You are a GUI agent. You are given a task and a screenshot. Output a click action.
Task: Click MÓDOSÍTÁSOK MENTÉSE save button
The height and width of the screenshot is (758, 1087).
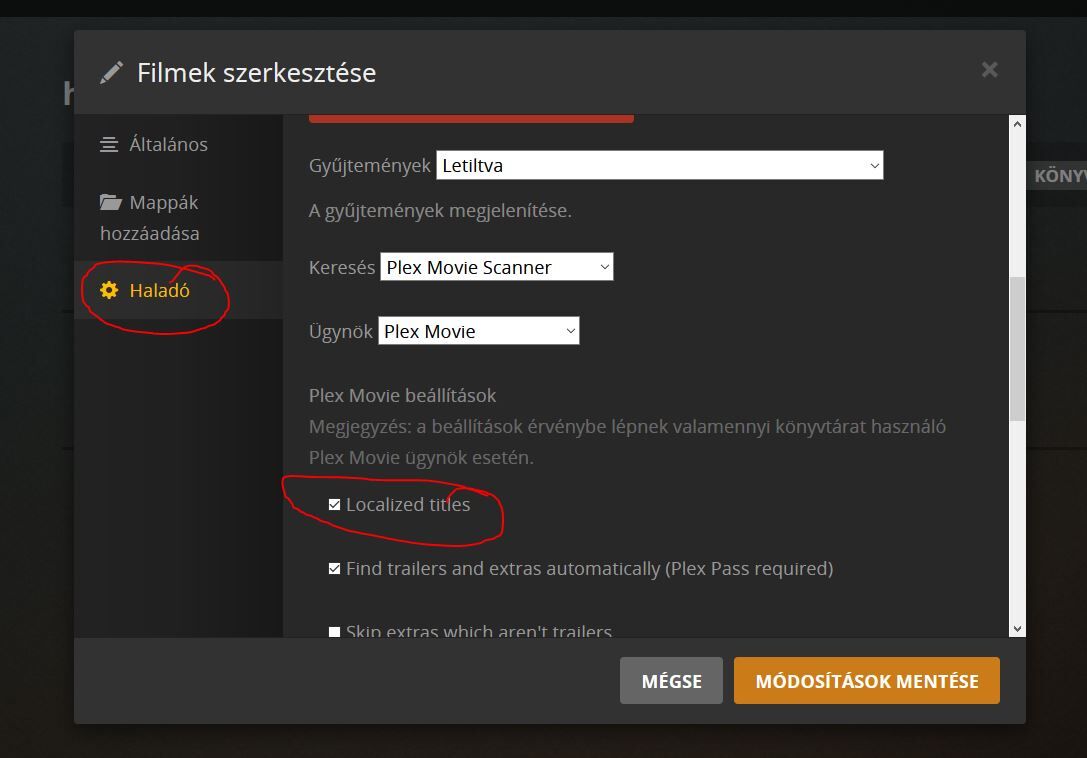(x=867, y=680)
